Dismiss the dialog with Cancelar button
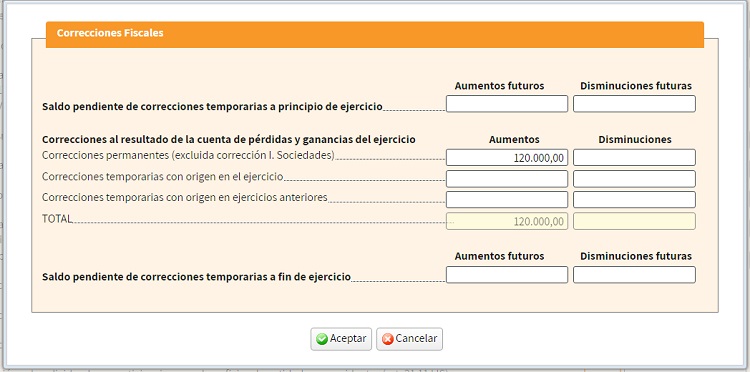This screenshot has width=750, height=372. coord(409,339)
